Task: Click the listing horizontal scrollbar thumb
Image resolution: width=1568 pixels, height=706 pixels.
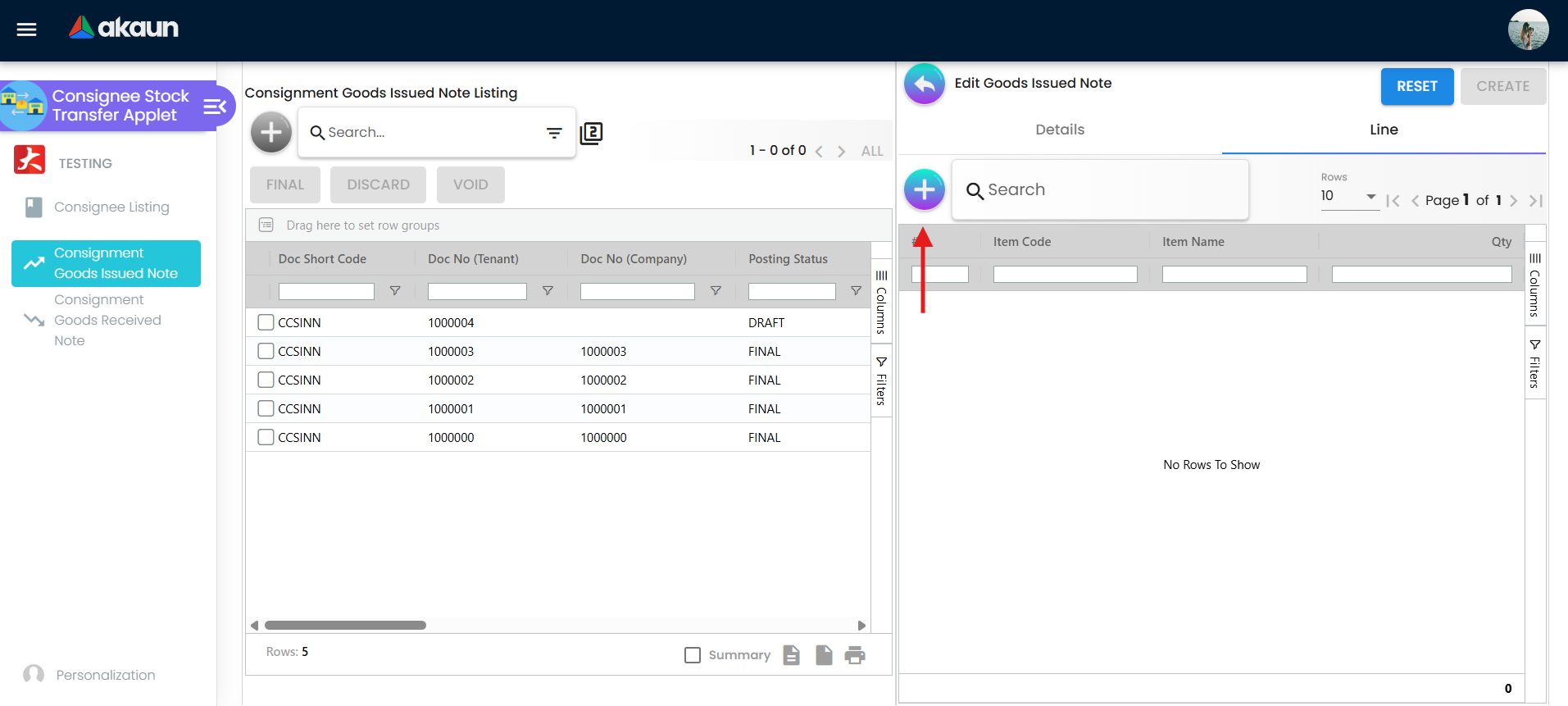Action: pos(345,626)
